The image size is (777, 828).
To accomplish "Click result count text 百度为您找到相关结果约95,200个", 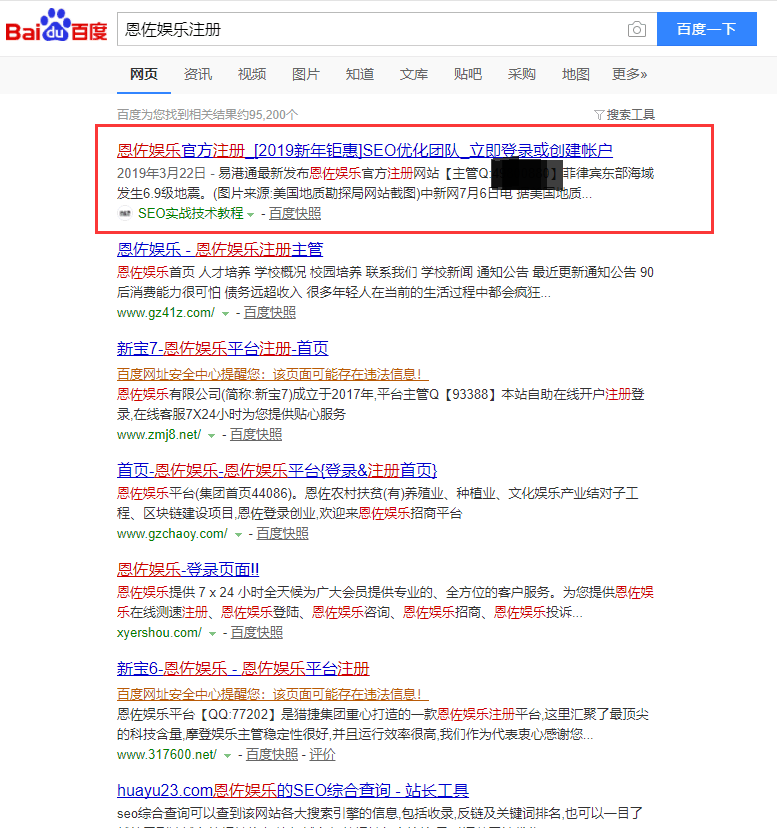I will coord(208,115).
